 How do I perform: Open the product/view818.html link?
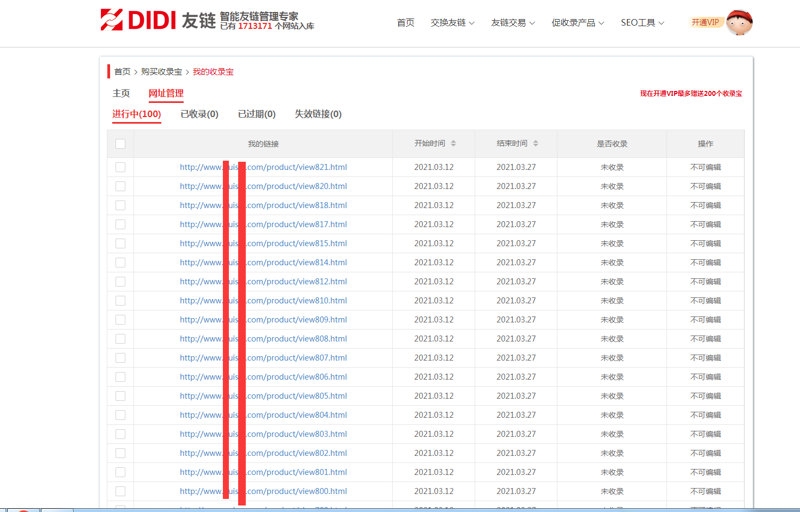click(263, 206)
